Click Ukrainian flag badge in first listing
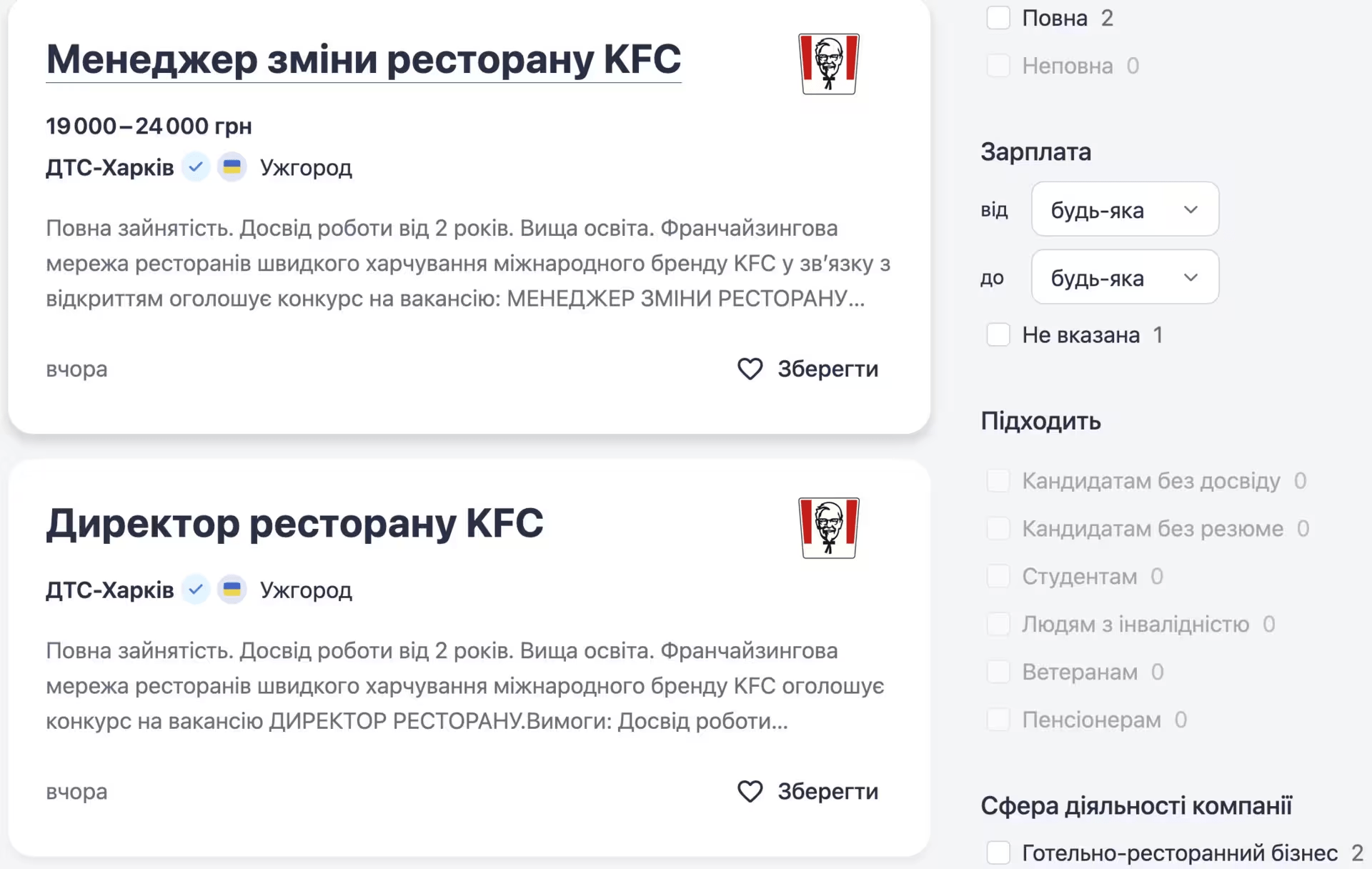Image resolution: width=1372 pixels, height=869 pixels. point(232,167)
